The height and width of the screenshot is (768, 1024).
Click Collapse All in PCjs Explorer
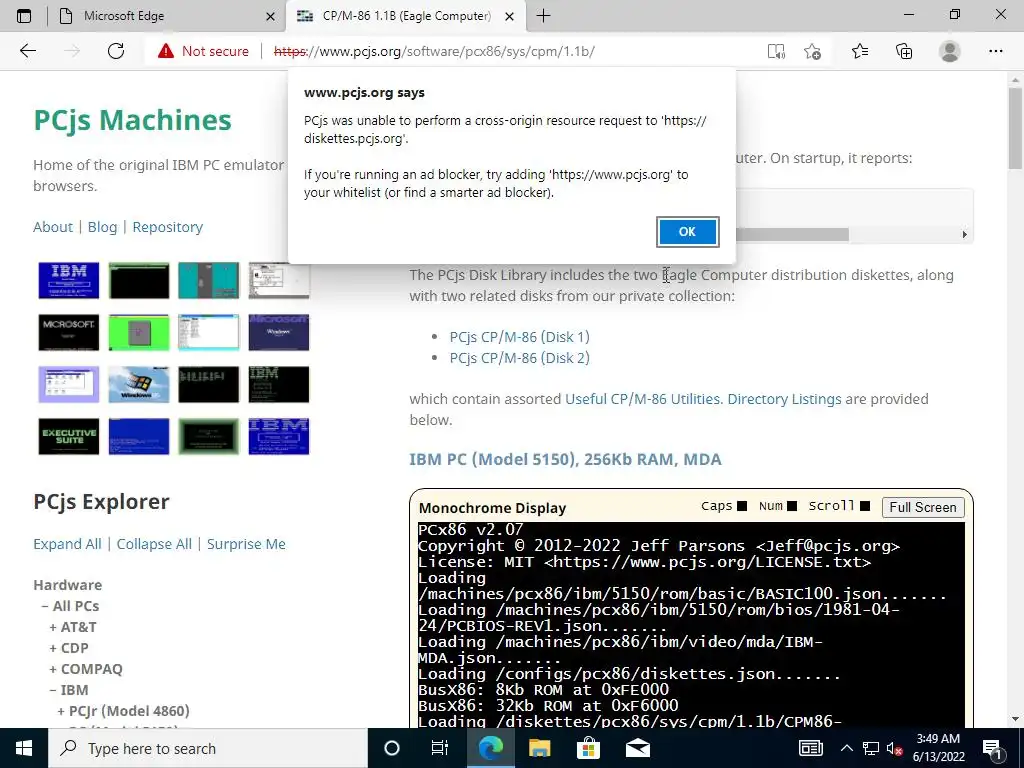click(x=154, y=544)
